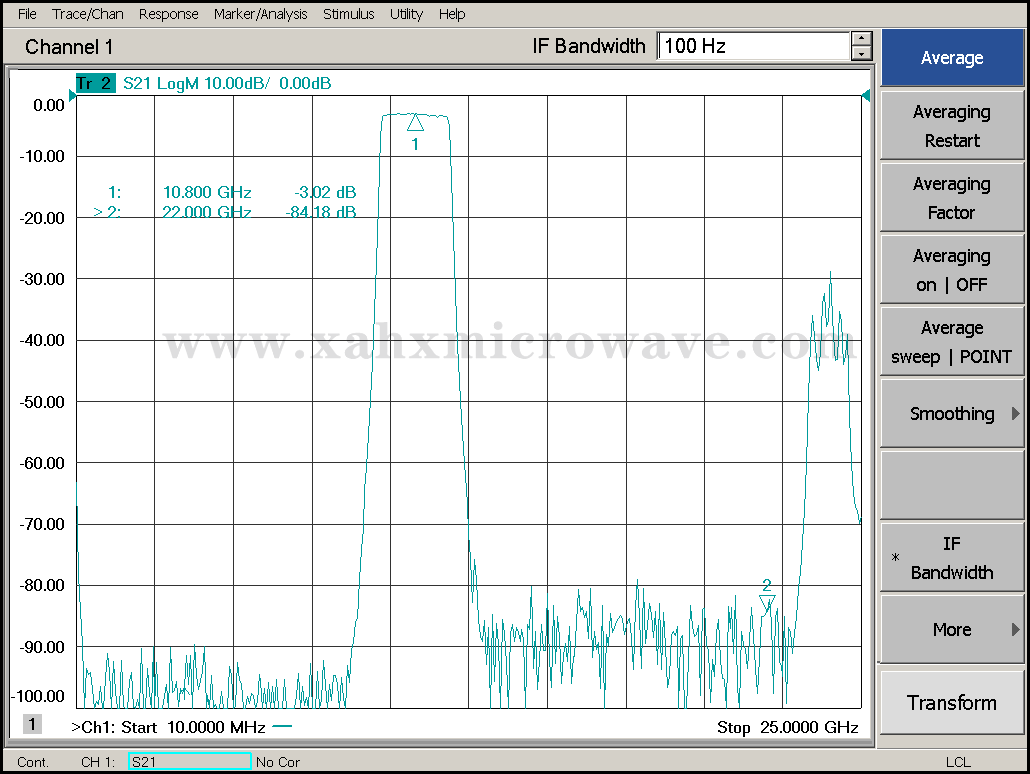Click the marker 1 readout 10.800 GHz
Screen dimensions: 1030x774
[207, 193]
